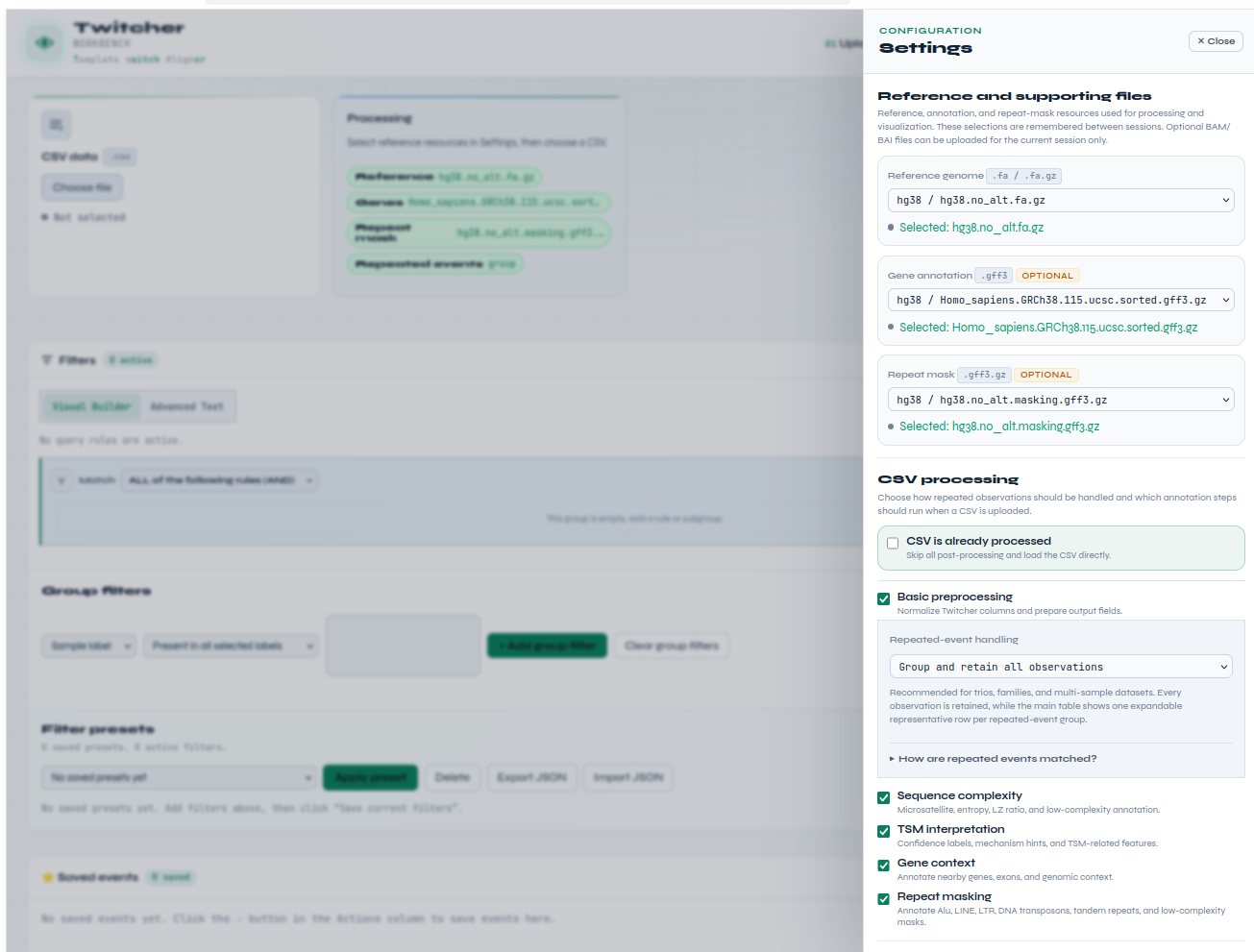Click the '.gff3.gz' badge by Repeat mask
1254x952 pixels.
(x=985, y=375)
